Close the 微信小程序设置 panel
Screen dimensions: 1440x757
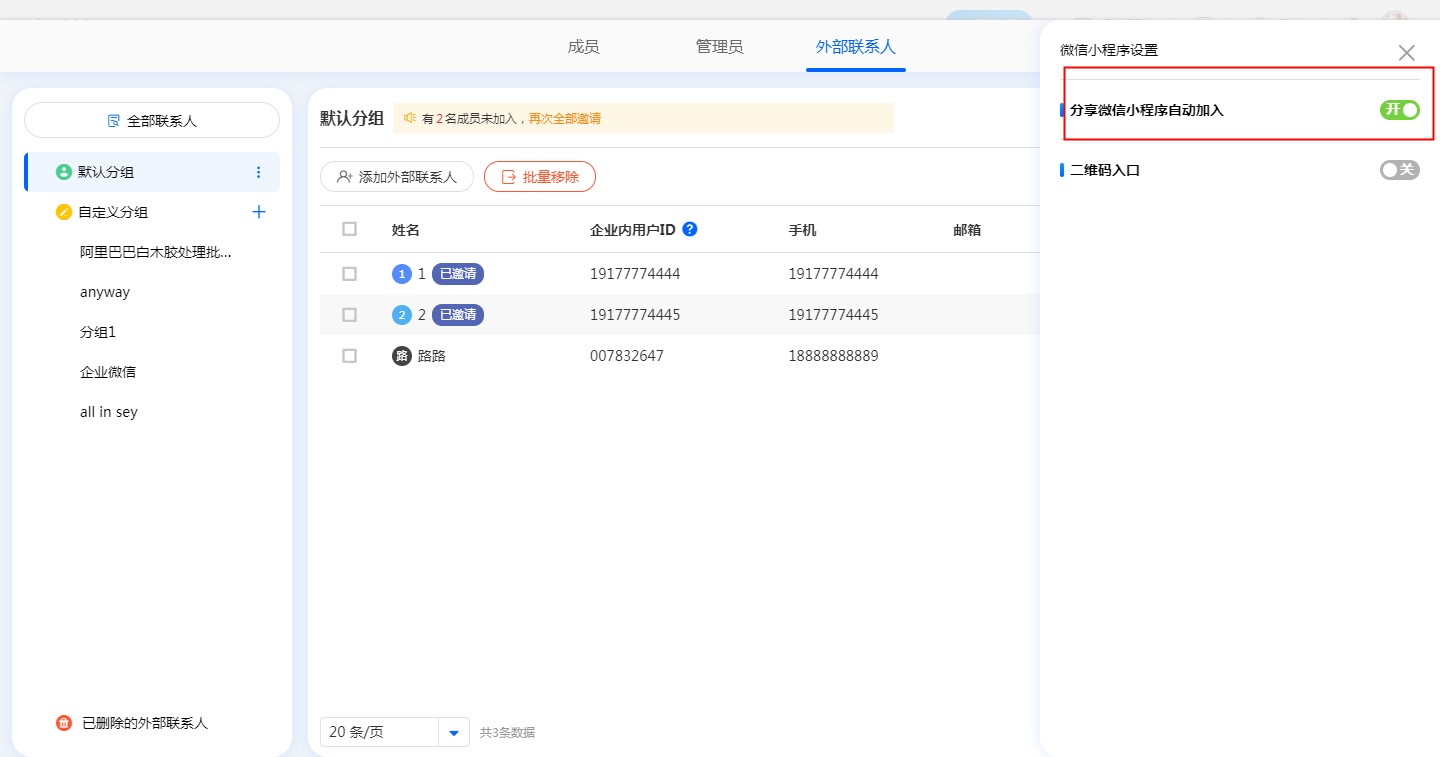(1406, 53)
